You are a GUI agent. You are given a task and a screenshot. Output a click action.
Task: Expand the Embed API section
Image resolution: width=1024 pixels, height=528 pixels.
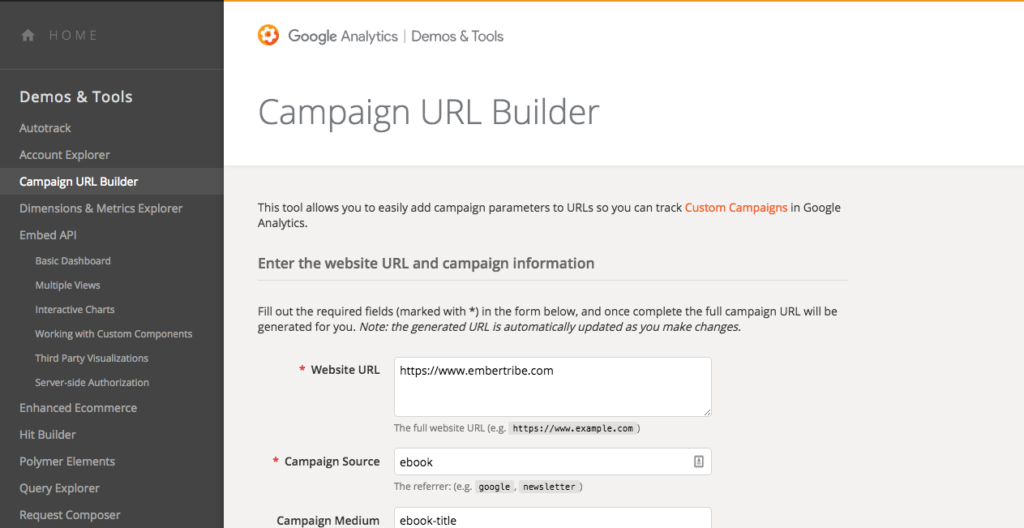click(x=48, y=235)
